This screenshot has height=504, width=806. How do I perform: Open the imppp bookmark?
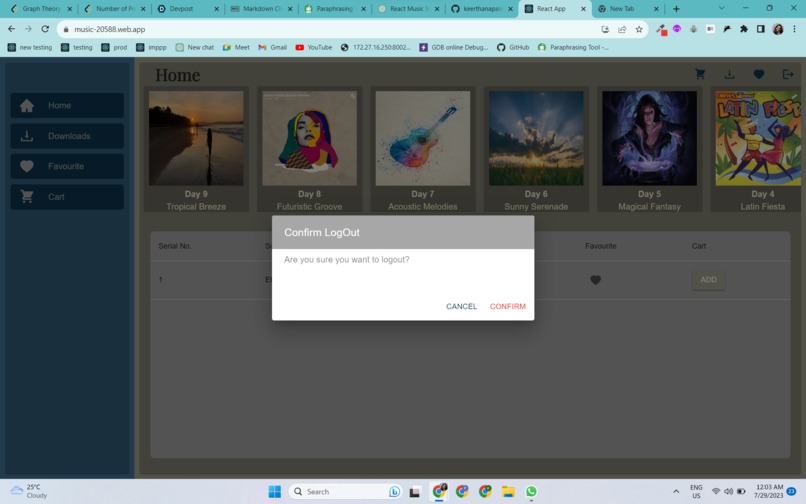151,47
